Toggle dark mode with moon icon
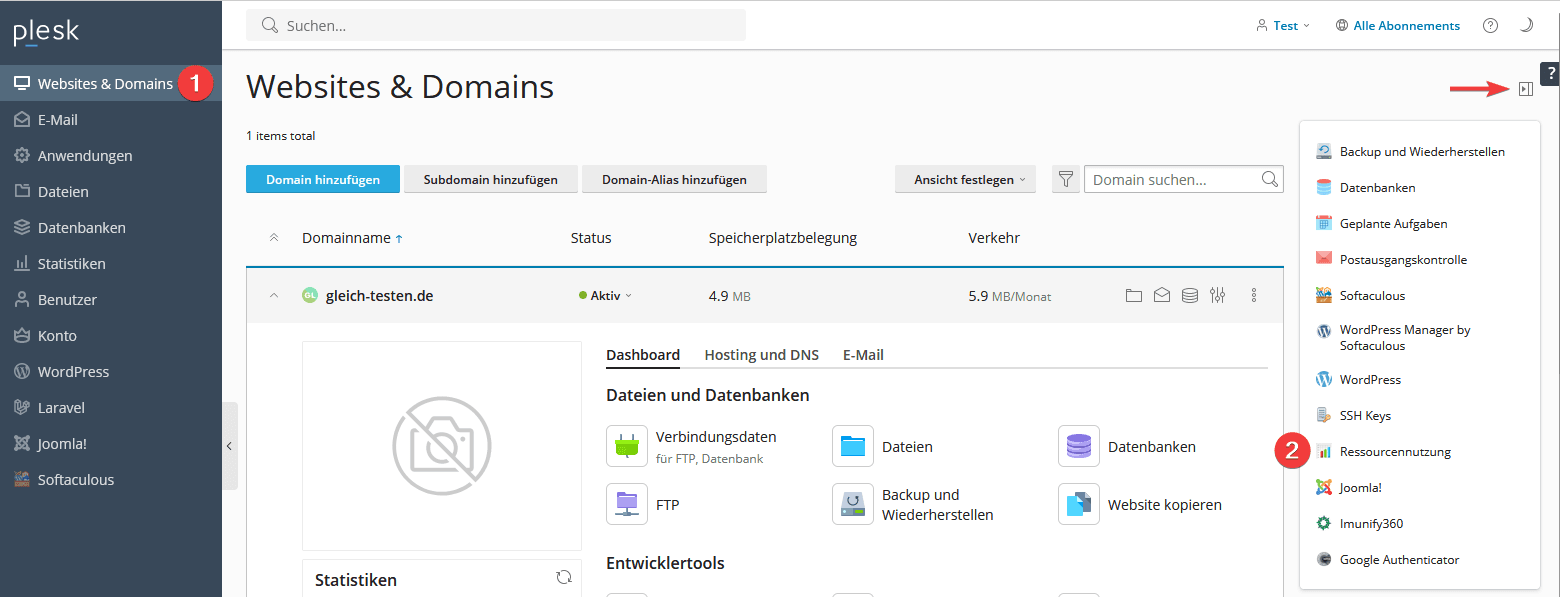 point(1526,26)
